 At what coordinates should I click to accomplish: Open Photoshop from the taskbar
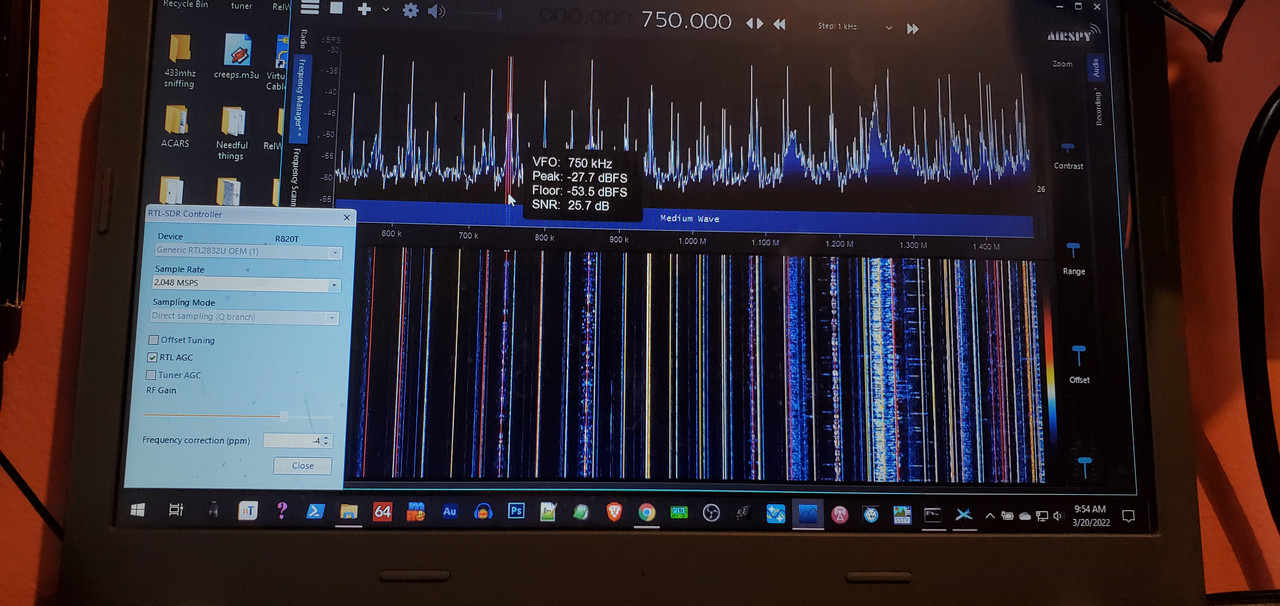point(516,512)
